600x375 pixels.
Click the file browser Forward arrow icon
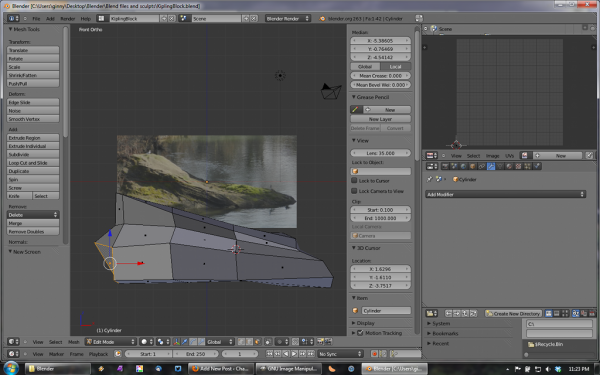[x=457, y=313]
